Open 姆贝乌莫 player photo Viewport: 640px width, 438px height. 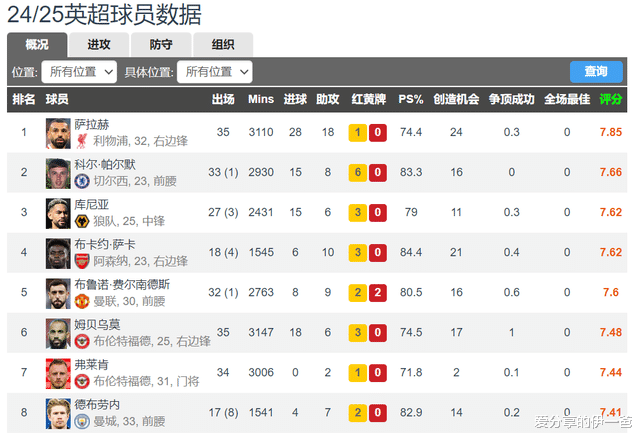click(58, 334)
